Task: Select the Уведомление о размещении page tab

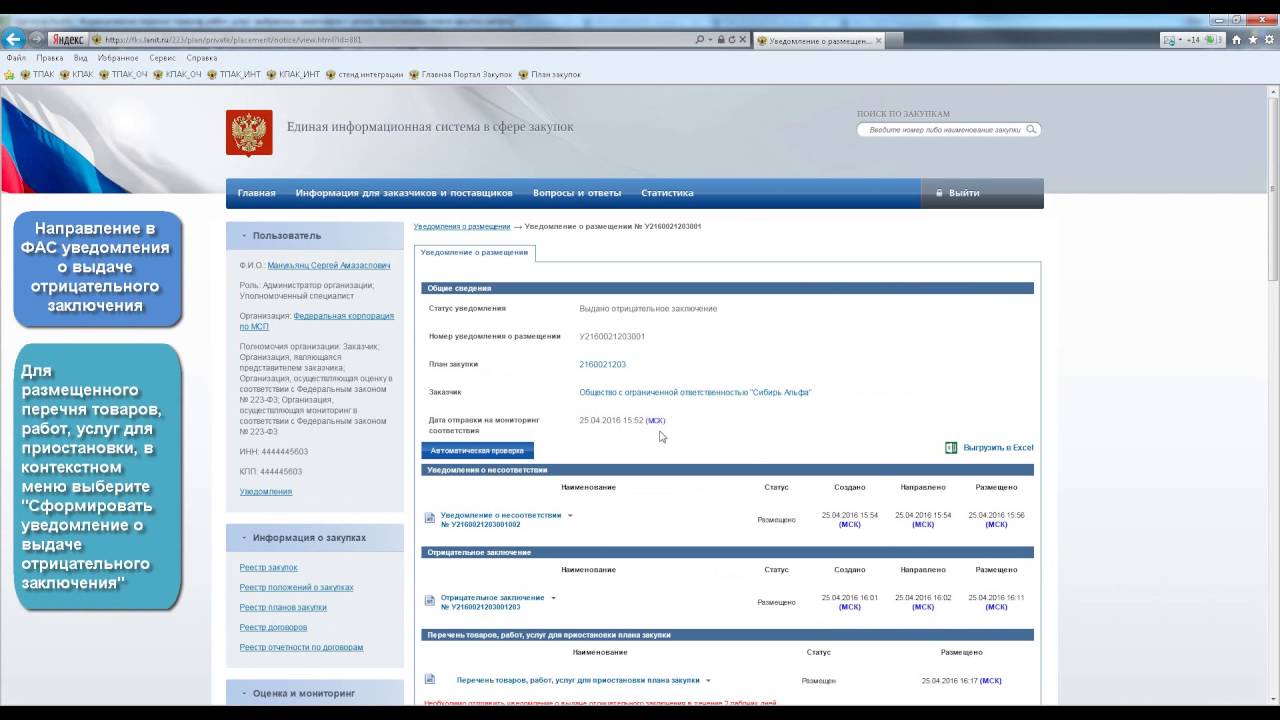Action: (x=475, y=253)
